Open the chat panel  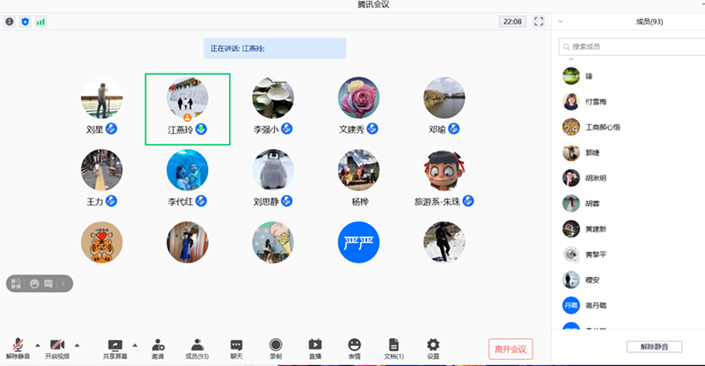click(x=236, y=348)
